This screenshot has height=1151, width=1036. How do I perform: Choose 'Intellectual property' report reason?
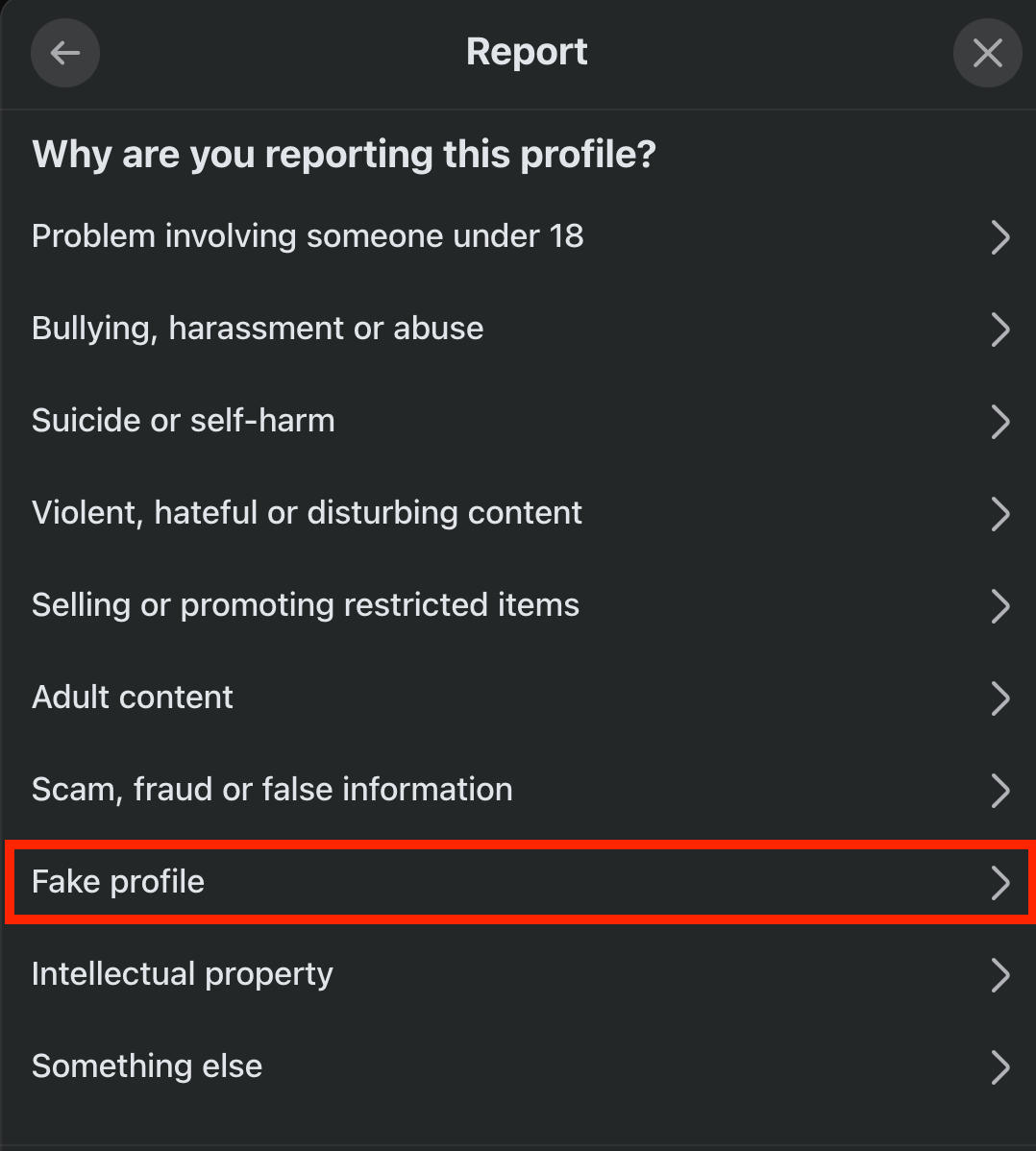pyautogui.click(x=183, y=974)
